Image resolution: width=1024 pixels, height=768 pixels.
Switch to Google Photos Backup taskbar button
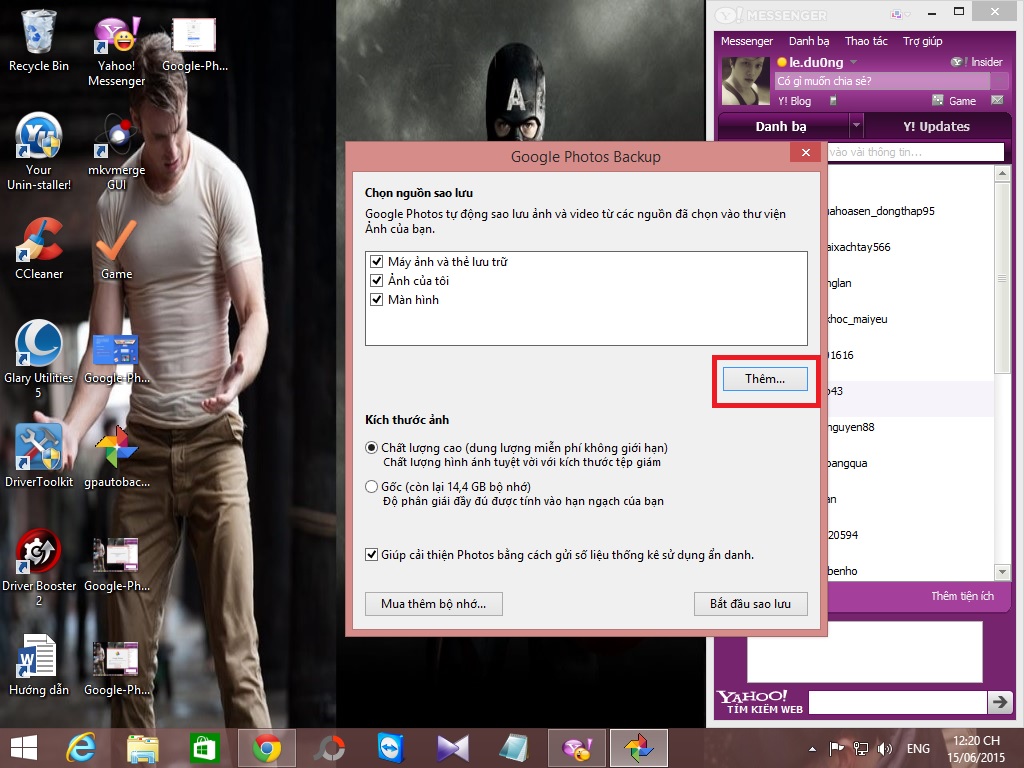coord(639,748)
